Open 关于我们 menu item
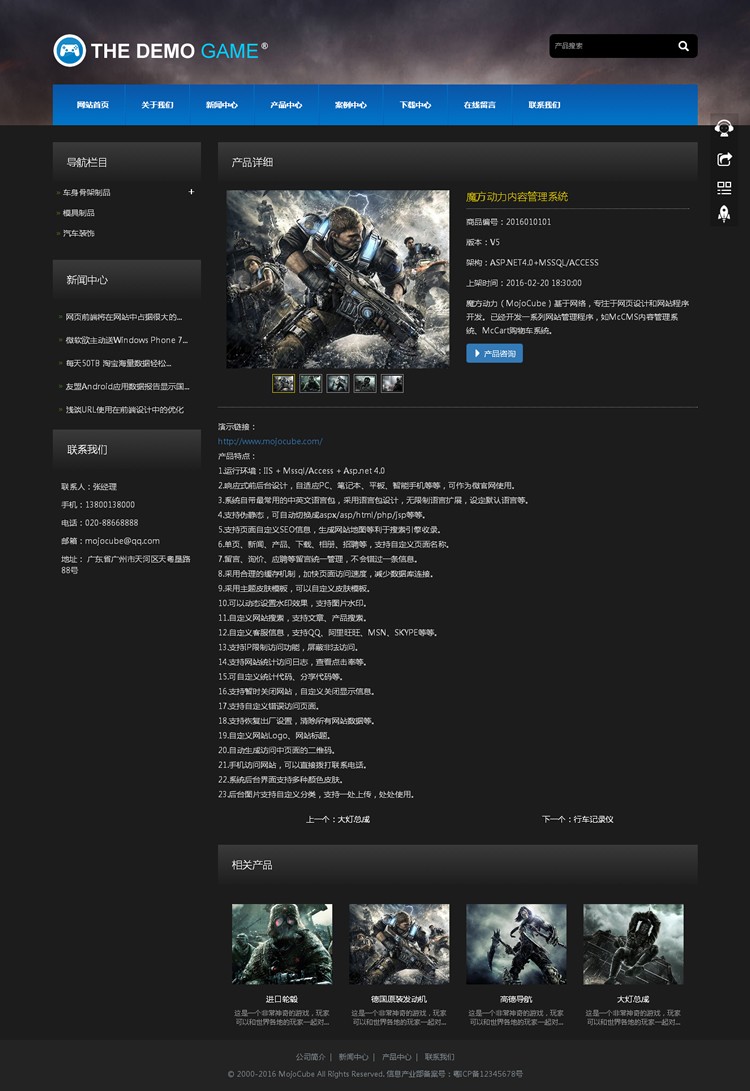Image resolution: width=750 pixels, height=1091 pixels. point(157,105)
